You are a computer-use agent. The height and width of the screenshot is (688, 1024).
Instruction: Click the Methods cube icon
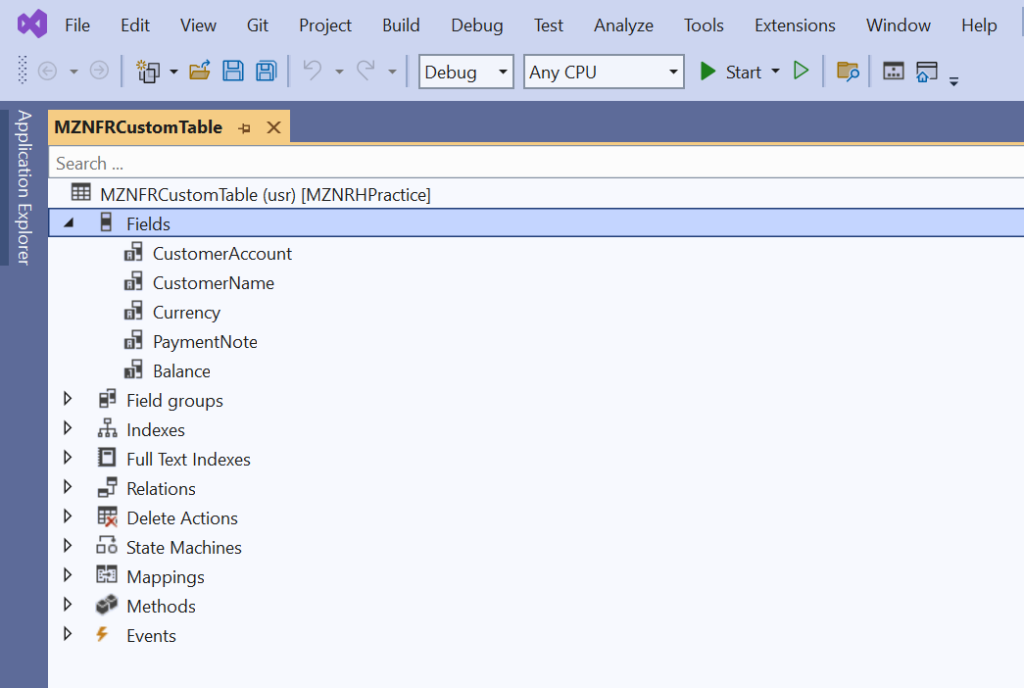coord(107,605)
